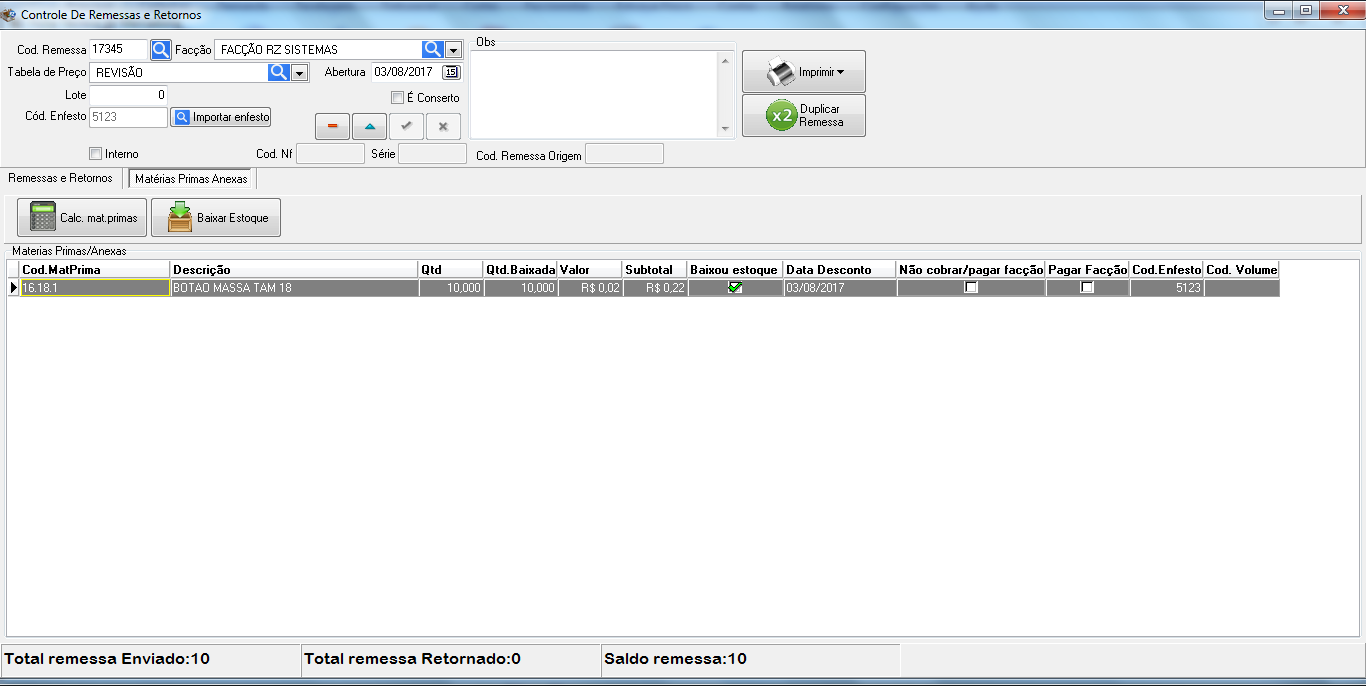
Task: Click into the Lote input field
Action: [128, 95]
